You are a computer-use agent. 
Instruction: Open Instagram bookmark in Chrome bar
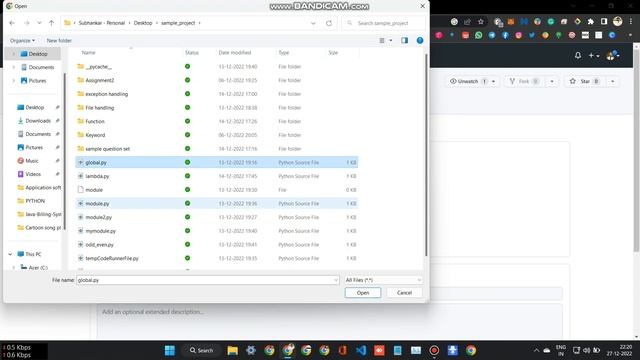pyautogui.click(x=518, y=36)
